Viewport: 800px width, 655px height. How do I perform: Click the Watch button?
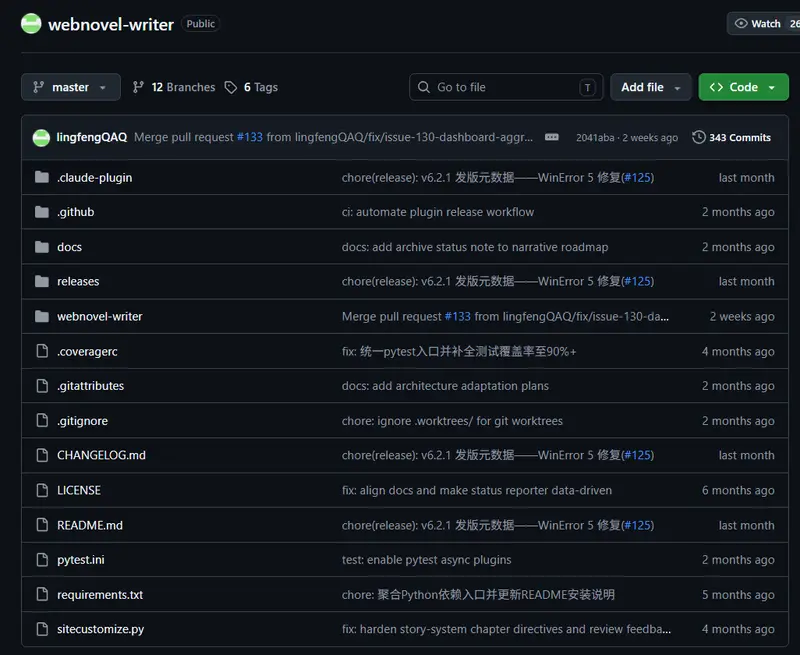click(x=764, y=23)
